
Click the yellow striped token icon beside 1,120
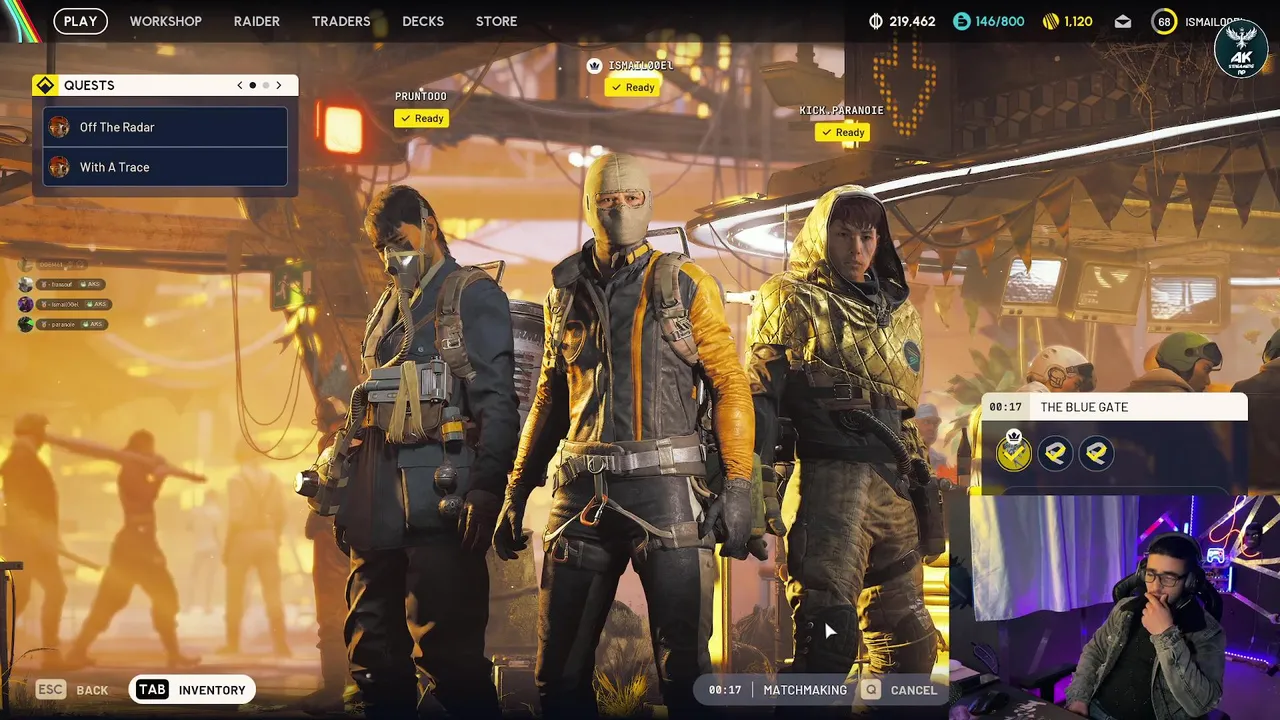coord(1050,21)
